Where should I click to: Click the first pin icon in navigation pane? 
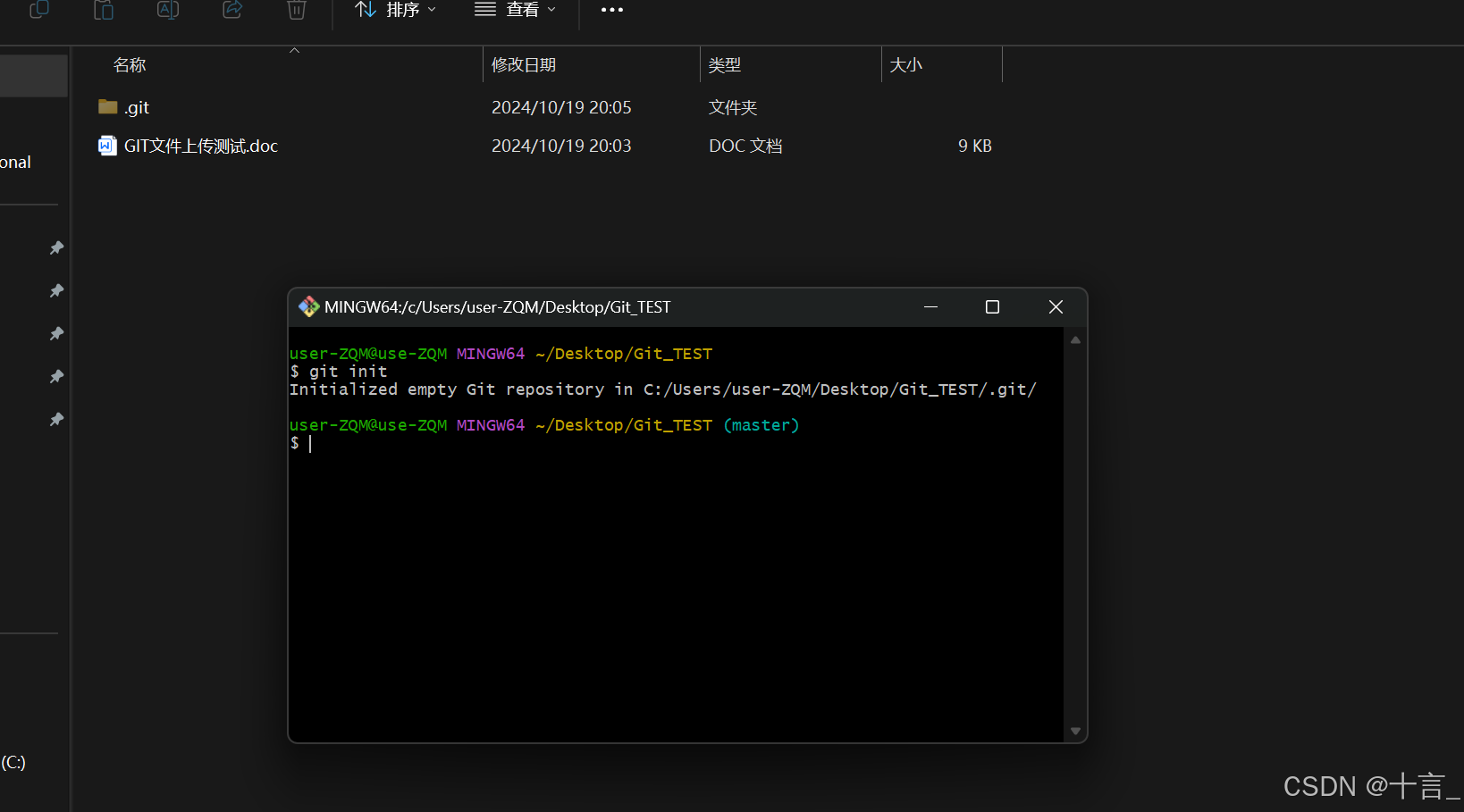56,247
